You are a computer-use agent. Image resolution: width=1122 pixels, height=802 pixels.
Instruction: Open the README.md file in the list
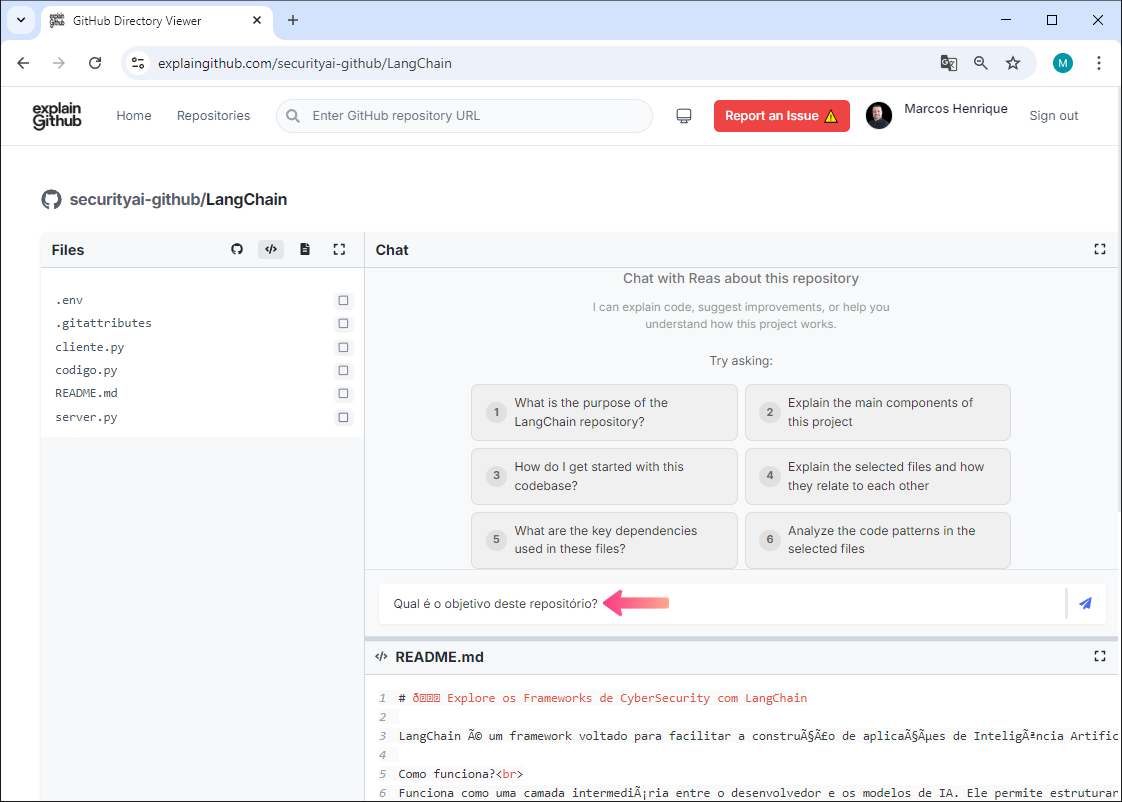point(87,393)
